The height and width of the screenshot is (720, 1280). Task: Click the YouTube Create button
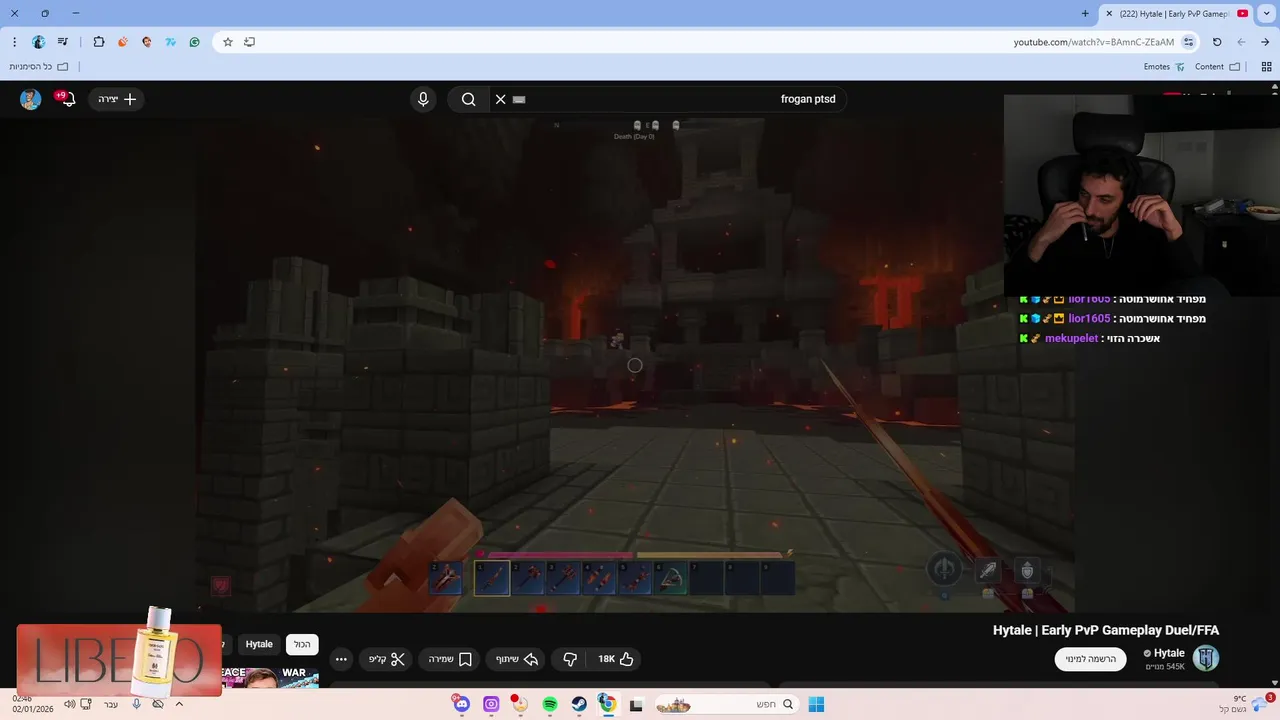(117, 99)
